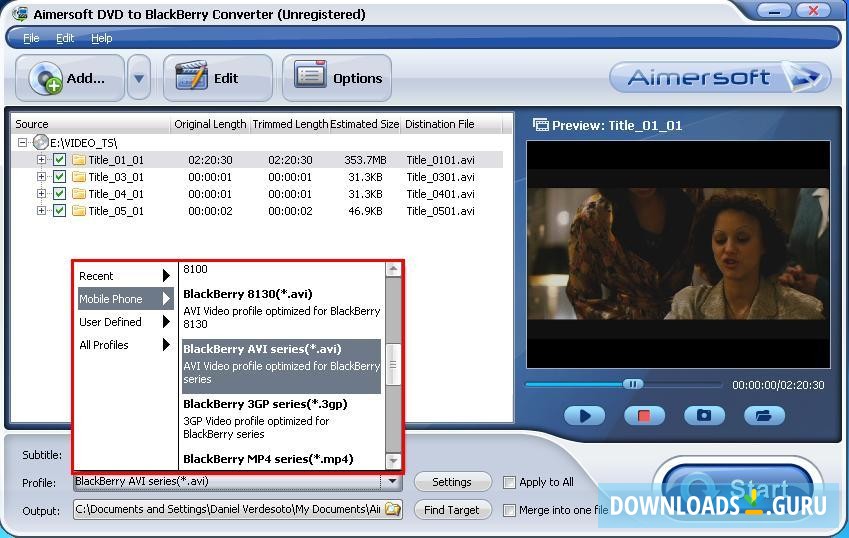Viewport: 849px width, 538px height.
Task: Play the preview video
Action: click(x=584, y=416)
